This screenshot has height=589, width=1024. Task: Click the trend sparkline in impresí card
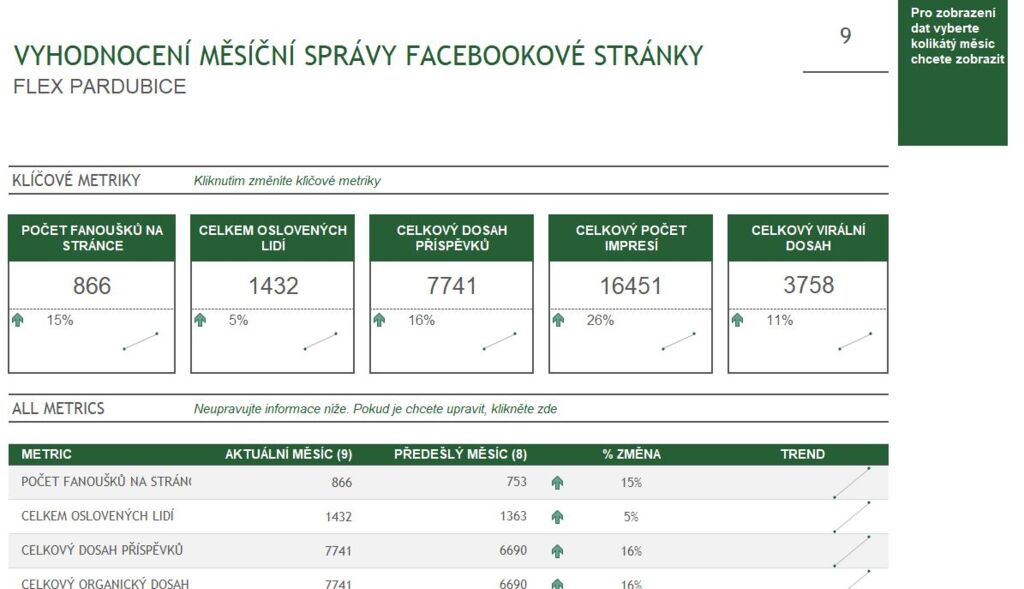(x=679, y=341)
